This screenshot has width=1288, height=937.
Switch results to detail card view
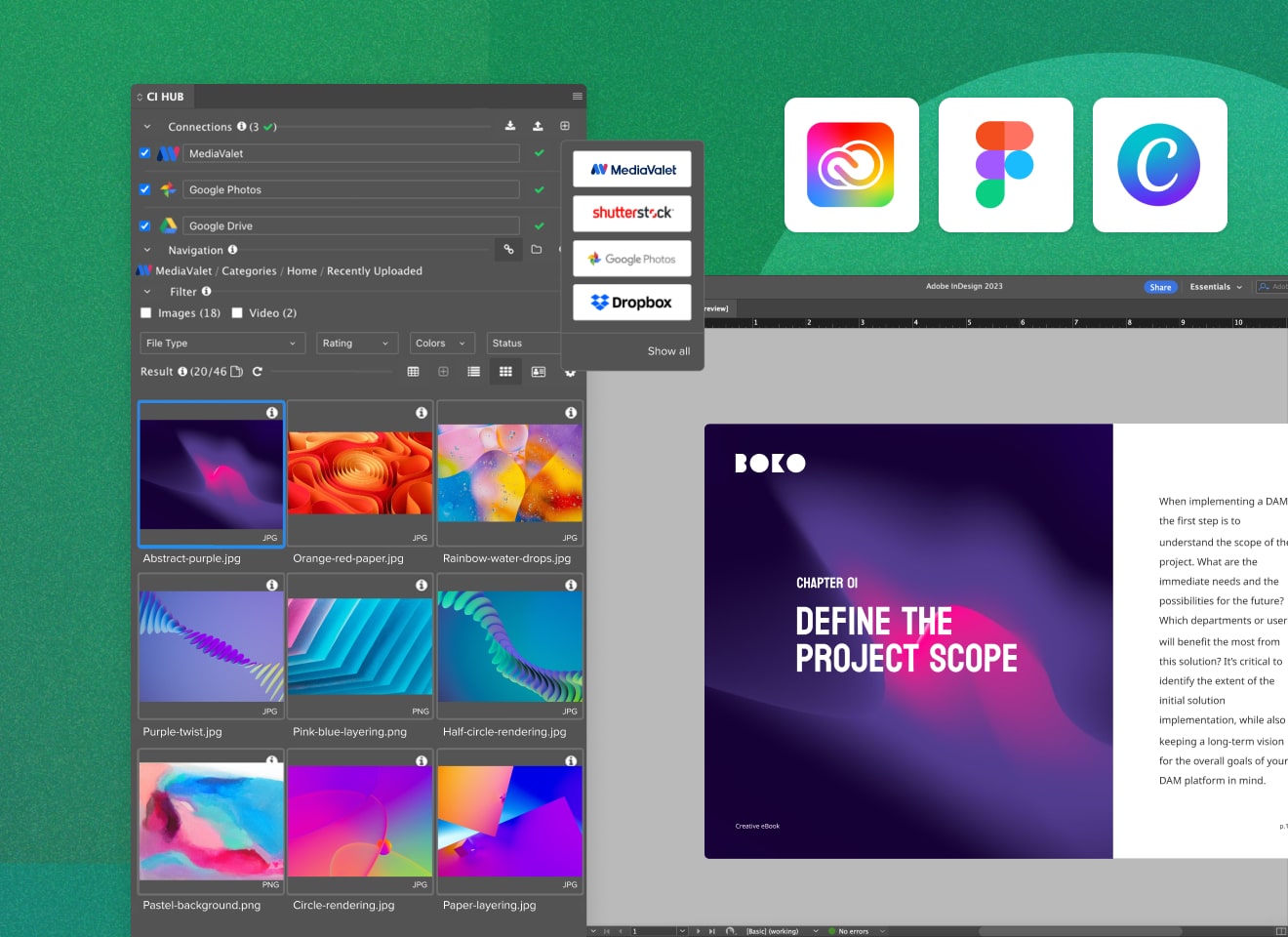[538, 372]
